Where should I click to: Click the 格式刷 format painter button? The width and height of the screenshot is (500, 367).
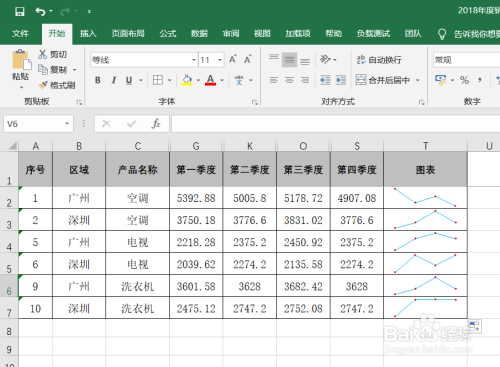point(57,85)
